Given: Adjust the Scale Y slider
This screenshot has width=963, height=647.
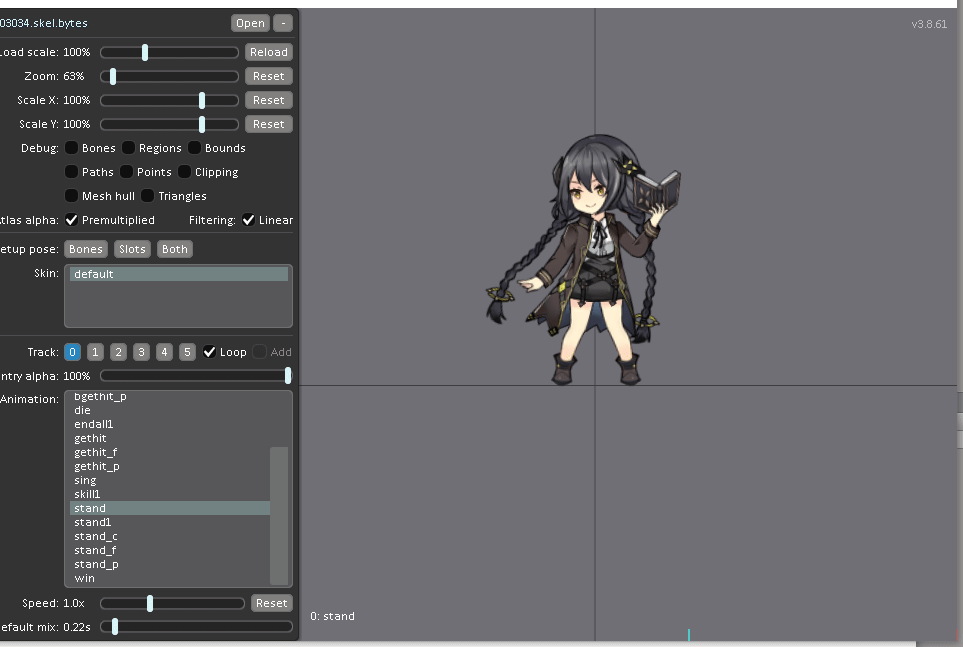Looking at the screenshot, I should pyautogui.click(x=170, y=124).
